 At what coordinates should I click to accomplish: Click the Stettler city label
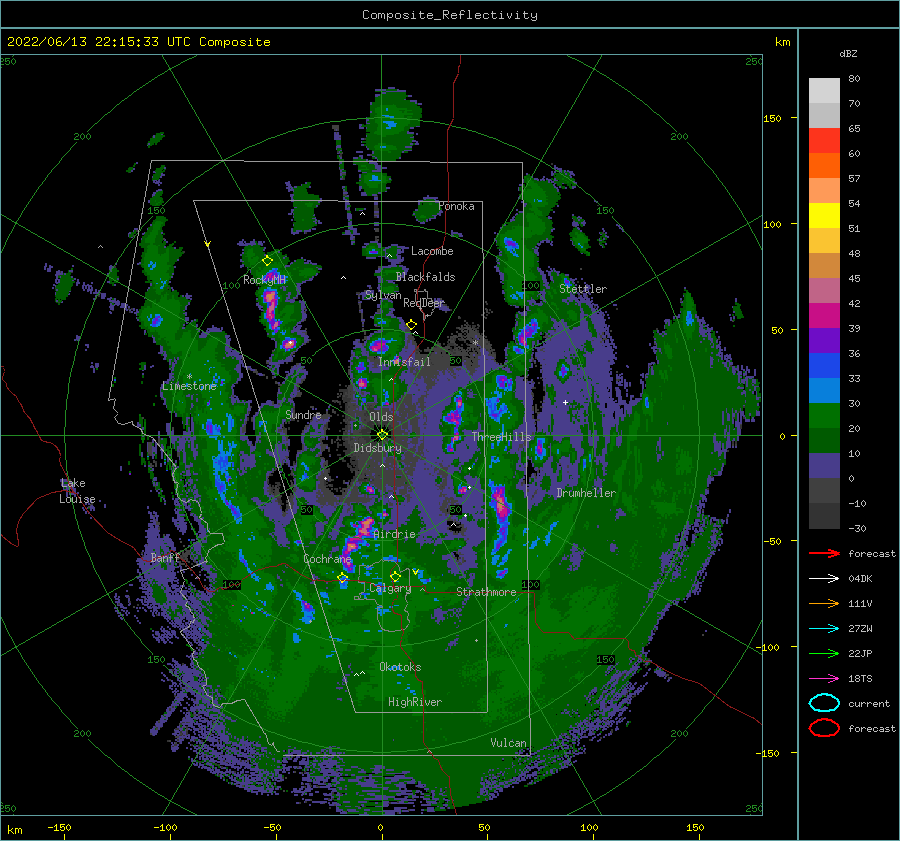(x=583, y=289)
